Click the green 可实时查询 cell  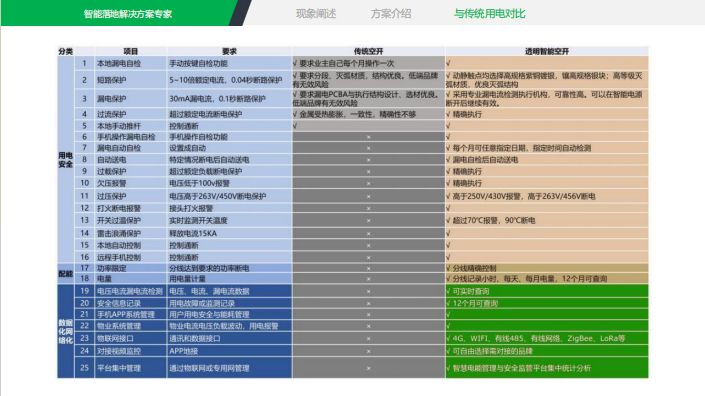point(547,291)
